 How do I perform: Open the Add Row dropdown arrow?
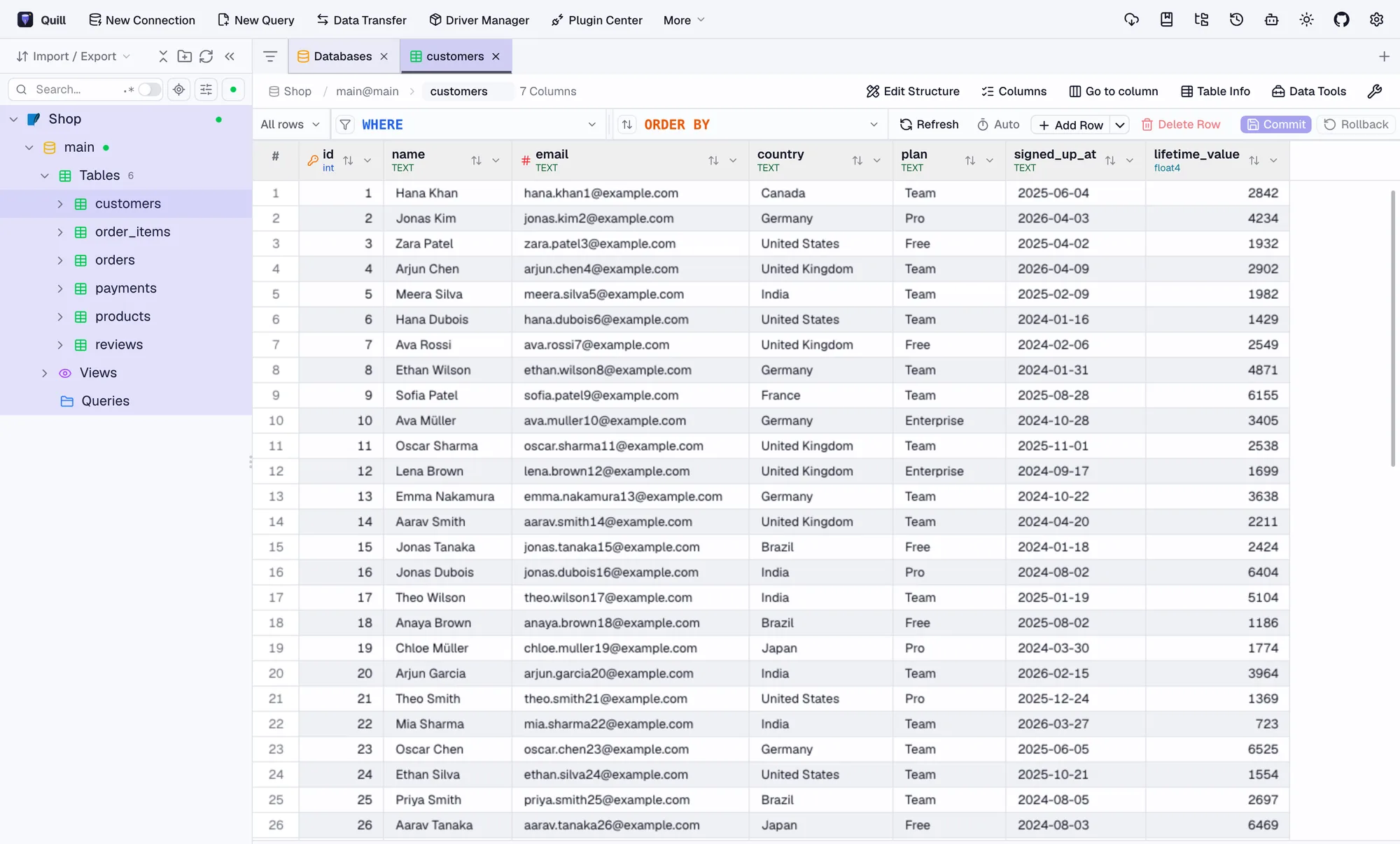[1120, 125]
